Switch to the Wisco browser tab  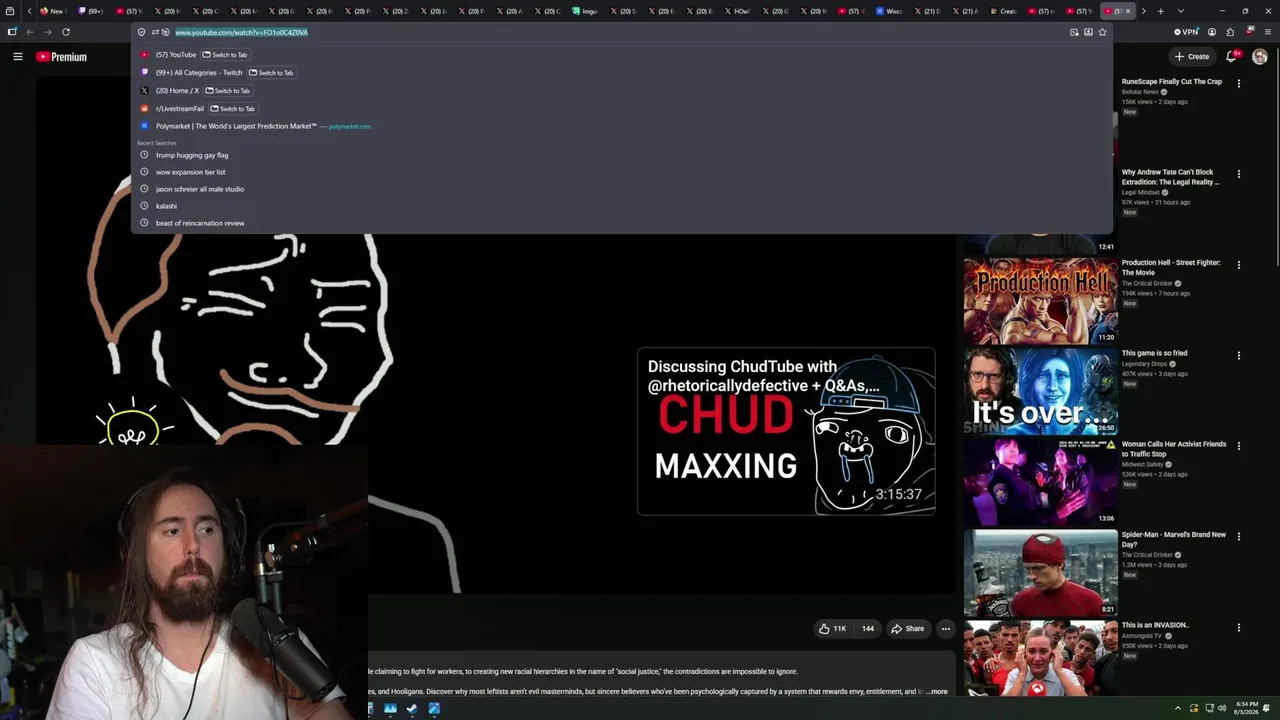(x=889, y=11)
